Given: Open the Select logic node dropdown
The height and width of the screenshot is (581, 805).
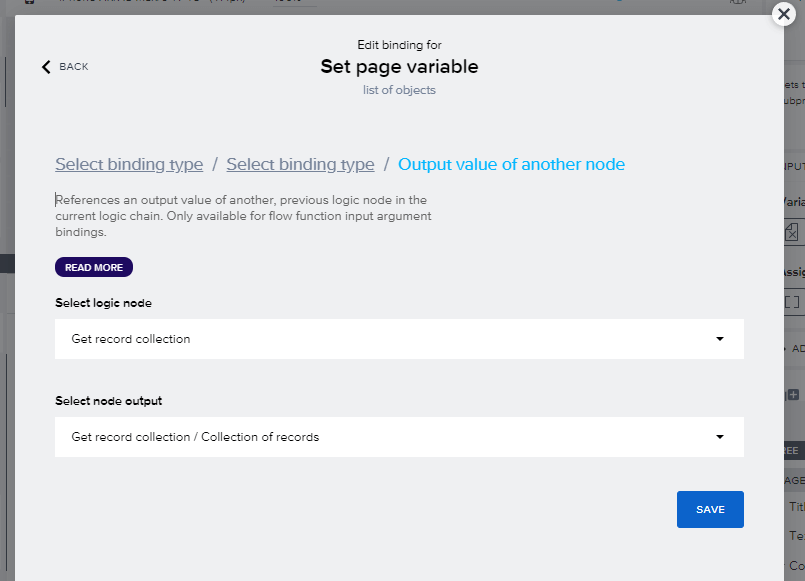Looking at the screenshot, I should point(399,339).
